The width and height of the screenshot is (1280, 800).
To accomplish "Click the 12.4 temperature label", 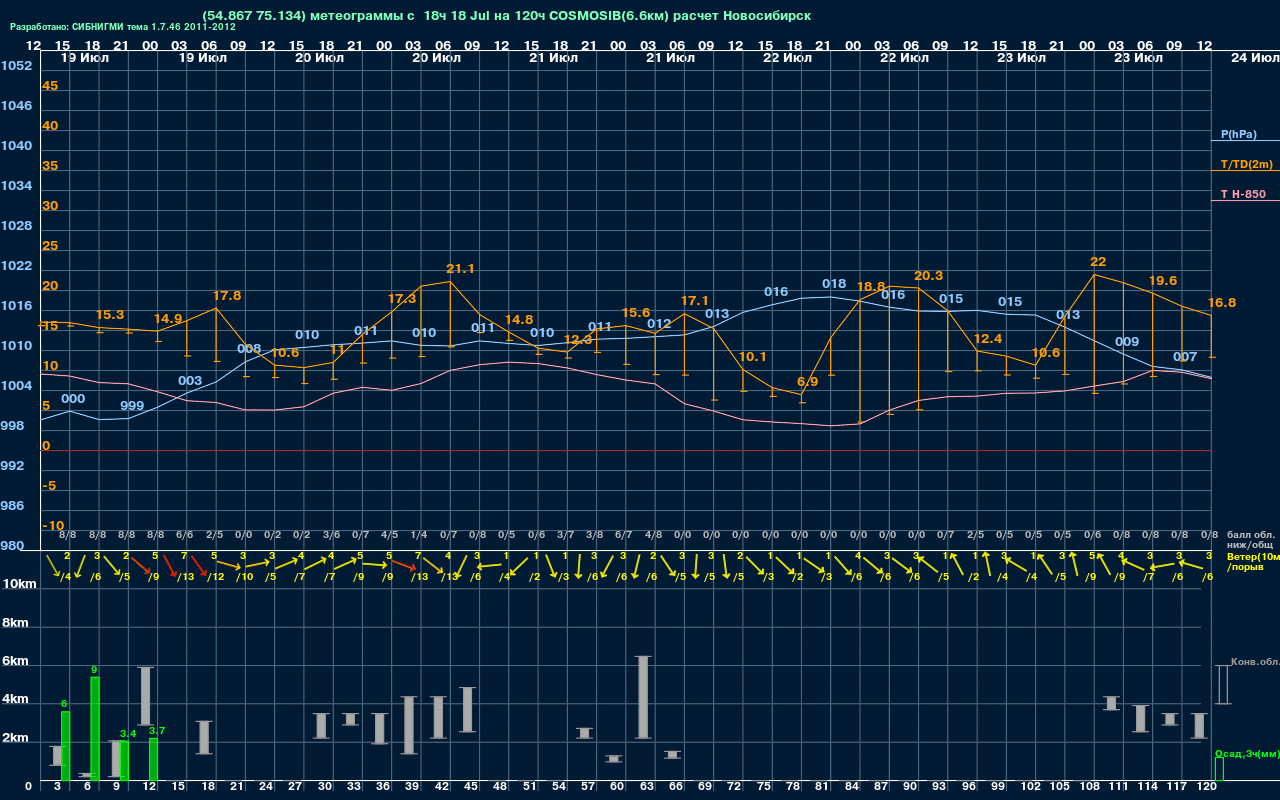I will pos(988,339).
